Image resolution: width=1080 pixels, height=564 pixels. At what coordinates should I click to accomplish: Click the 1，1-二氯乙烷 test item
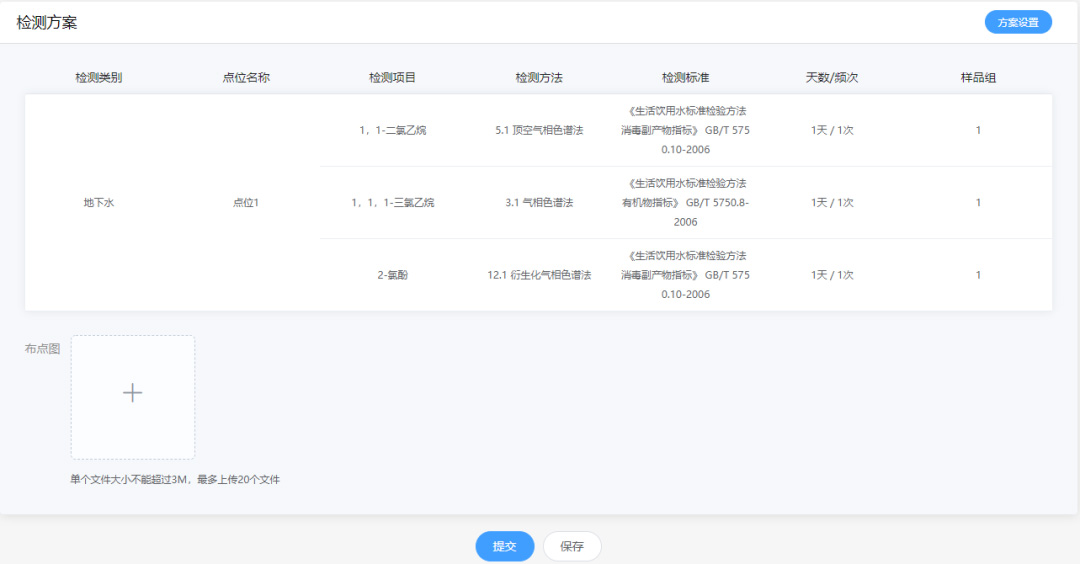click(x=392, y=130)
